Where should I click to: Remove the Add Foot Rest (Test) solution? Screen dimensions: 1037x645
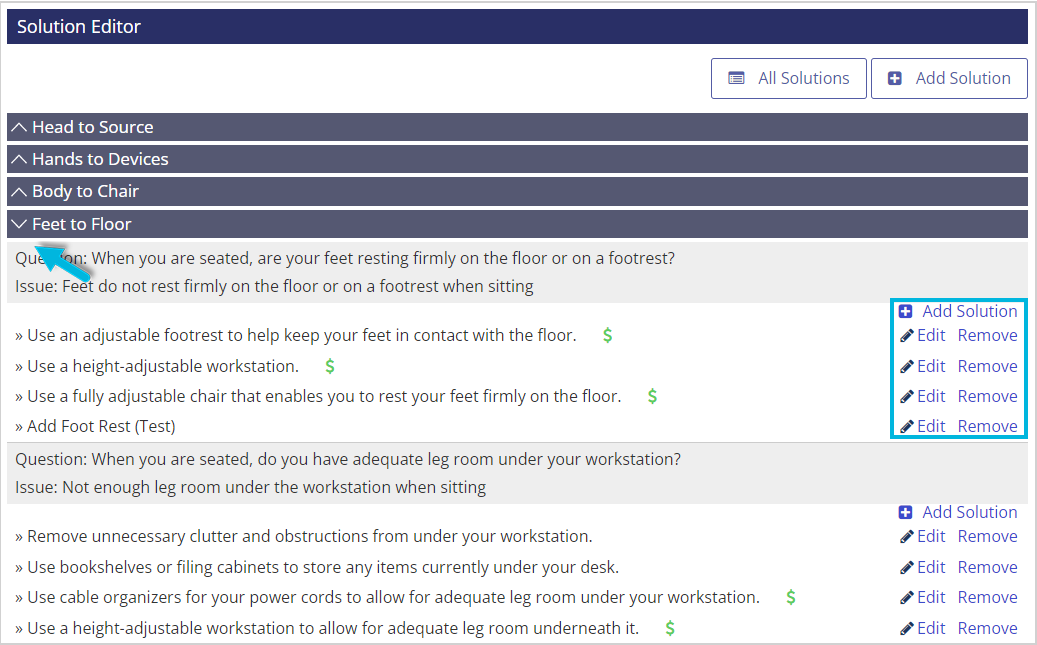pyautogui.click(x=987, y=427)
